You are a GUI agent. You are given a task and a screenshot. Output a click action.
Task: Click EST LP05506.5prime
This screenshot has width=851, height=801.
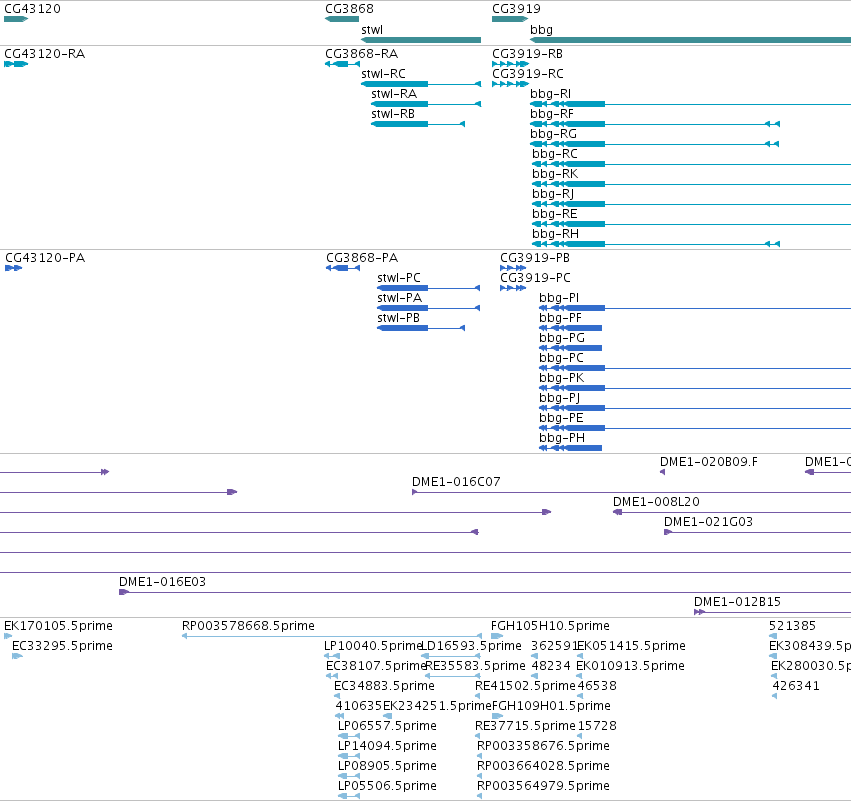click(x=349, y=796)
